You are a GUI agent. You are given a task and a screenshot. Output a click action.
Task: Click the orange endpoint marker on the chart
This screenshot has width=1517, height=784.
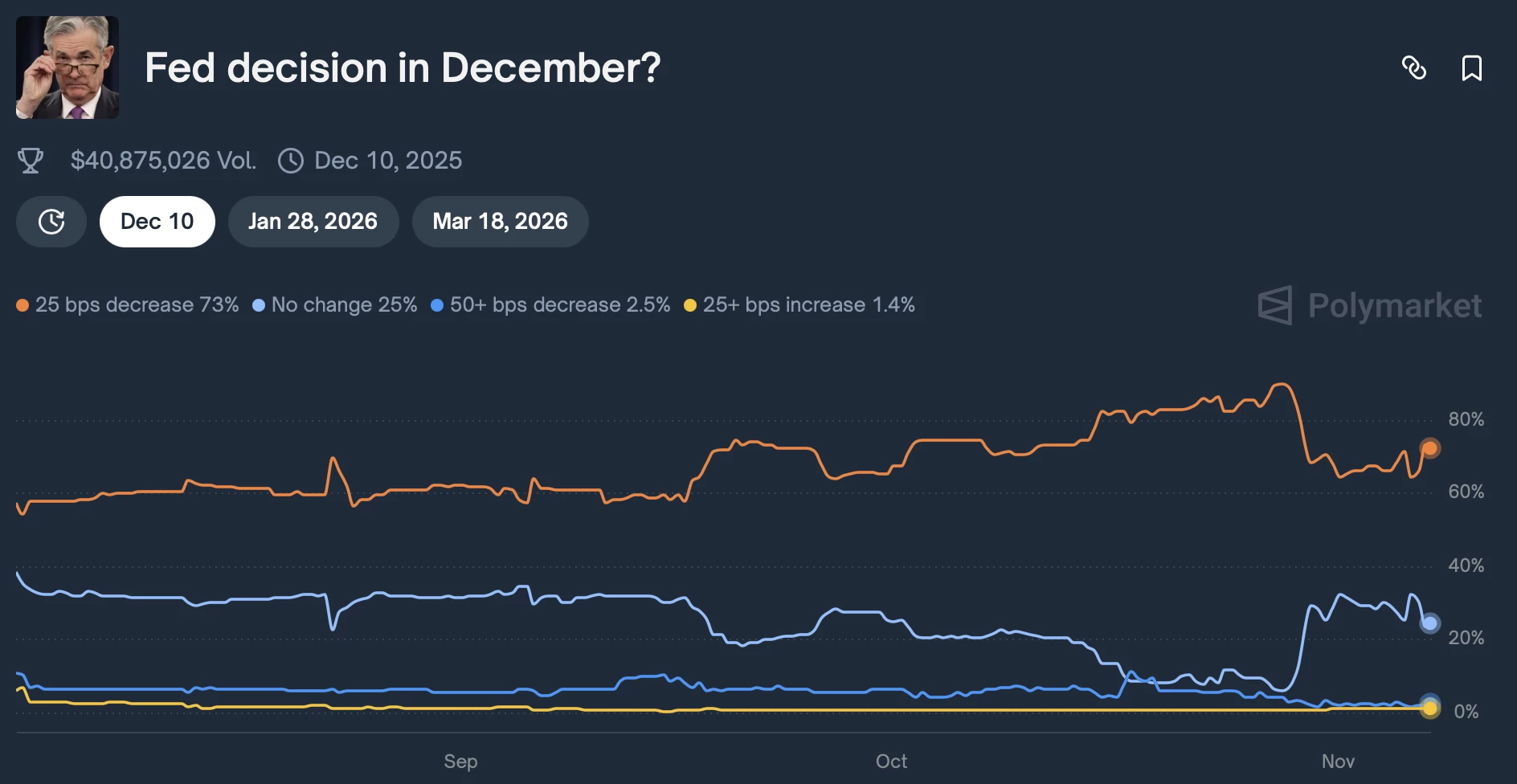1430,447
